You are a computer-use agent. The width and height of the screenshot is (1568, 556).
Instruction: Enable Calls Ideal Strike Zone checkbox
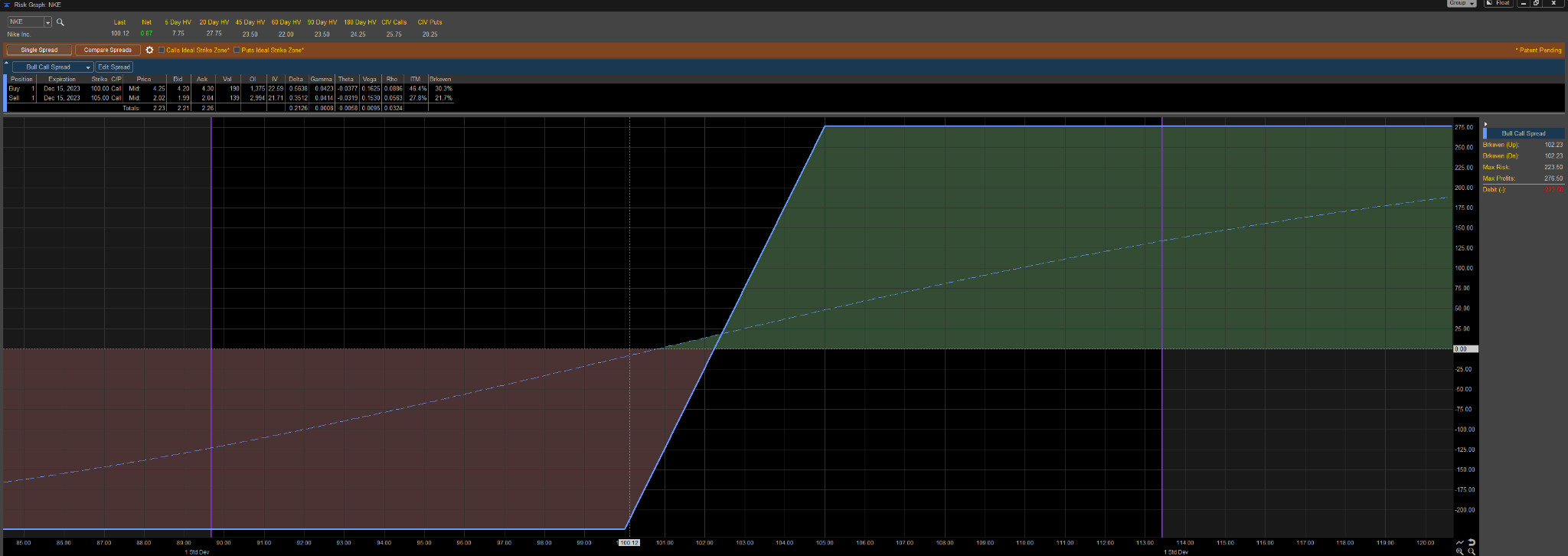coord(162,50)
